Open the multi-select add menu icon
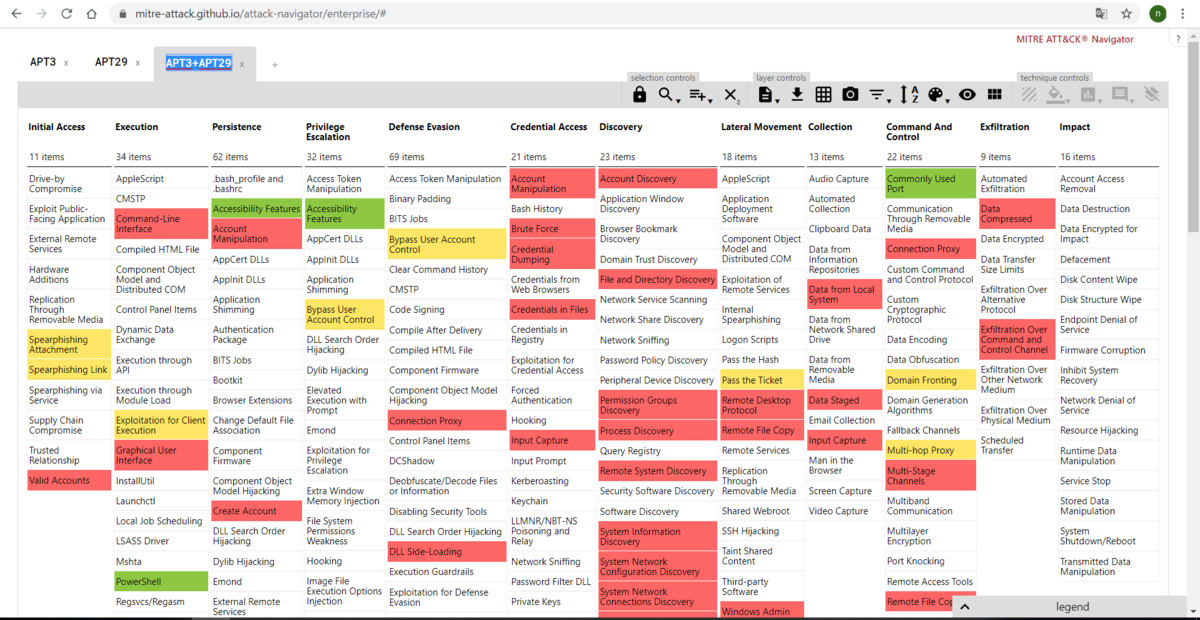Image resolution: width=1200 pixels, height=620 pixels. click(x=700, y=94)
